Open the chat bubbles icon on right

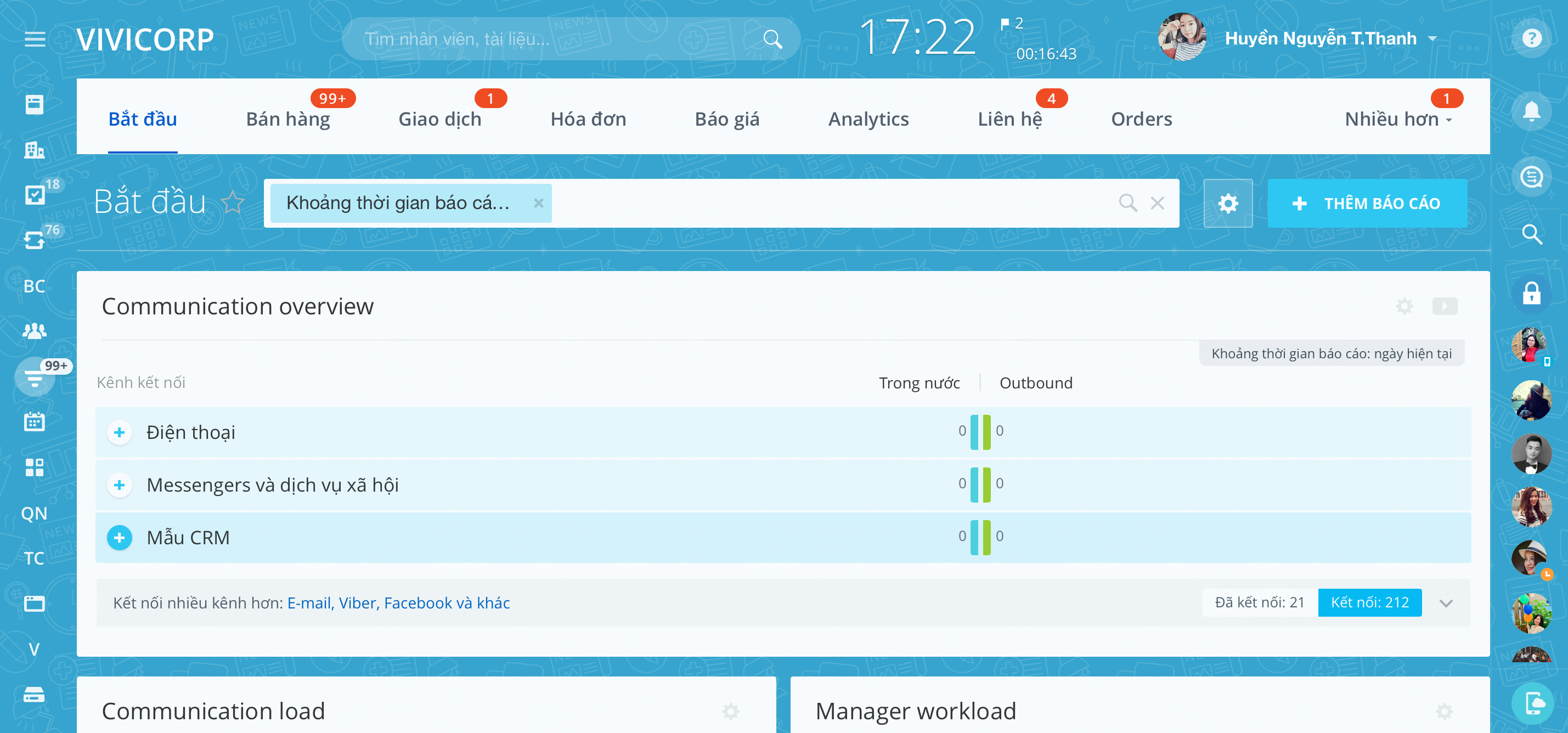[x=1531, y=178]
